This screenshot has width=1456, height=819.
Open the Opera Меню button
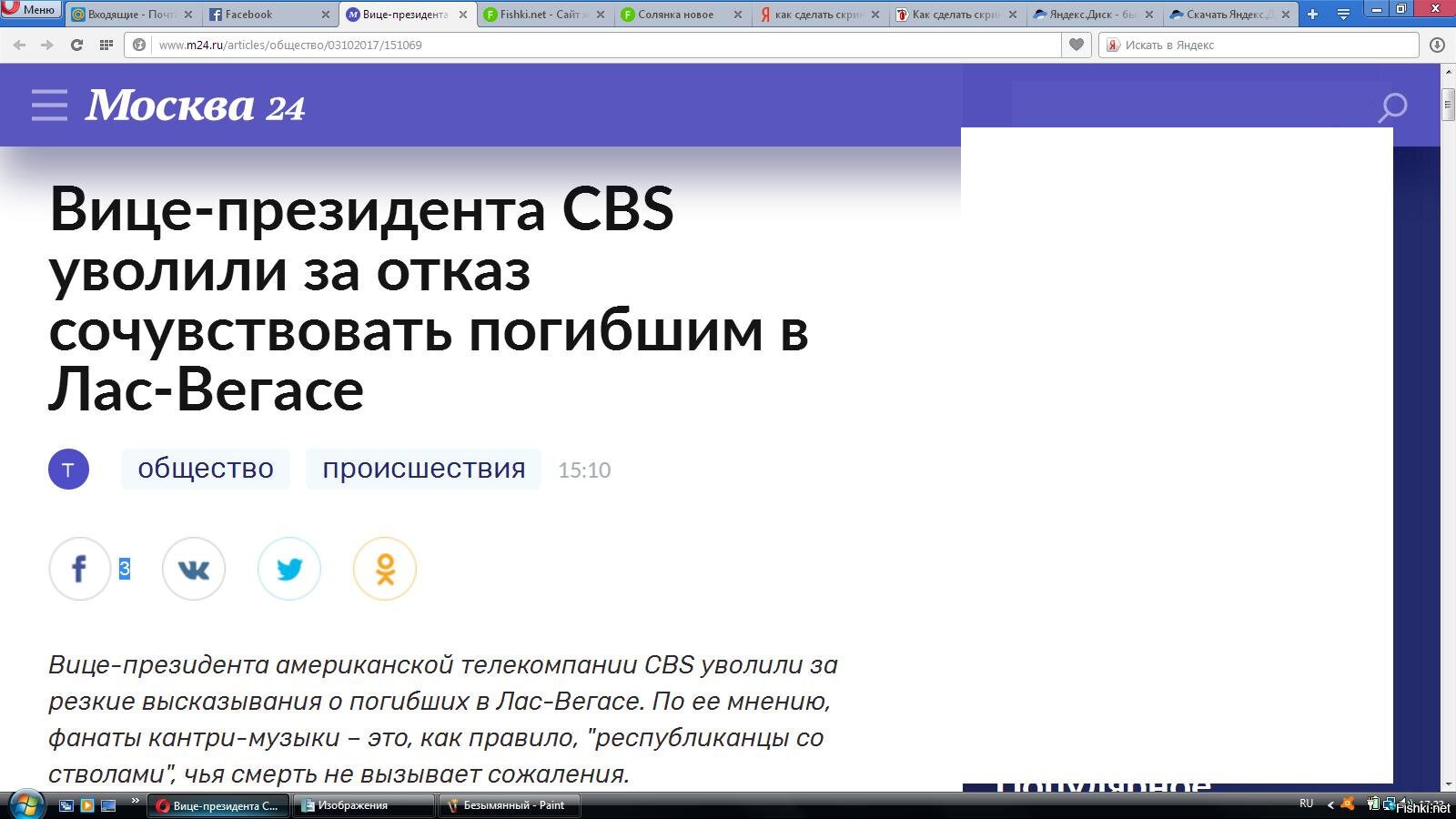pyautogui.click(x=31, y=9)
